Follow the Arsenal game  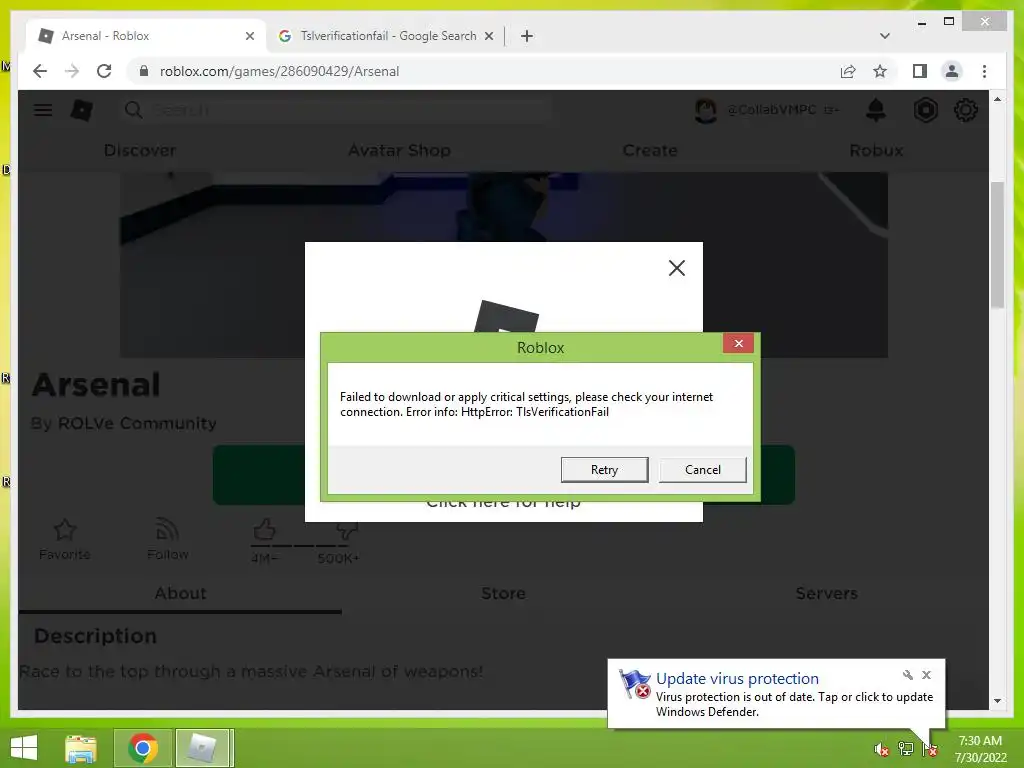(167, 530)
